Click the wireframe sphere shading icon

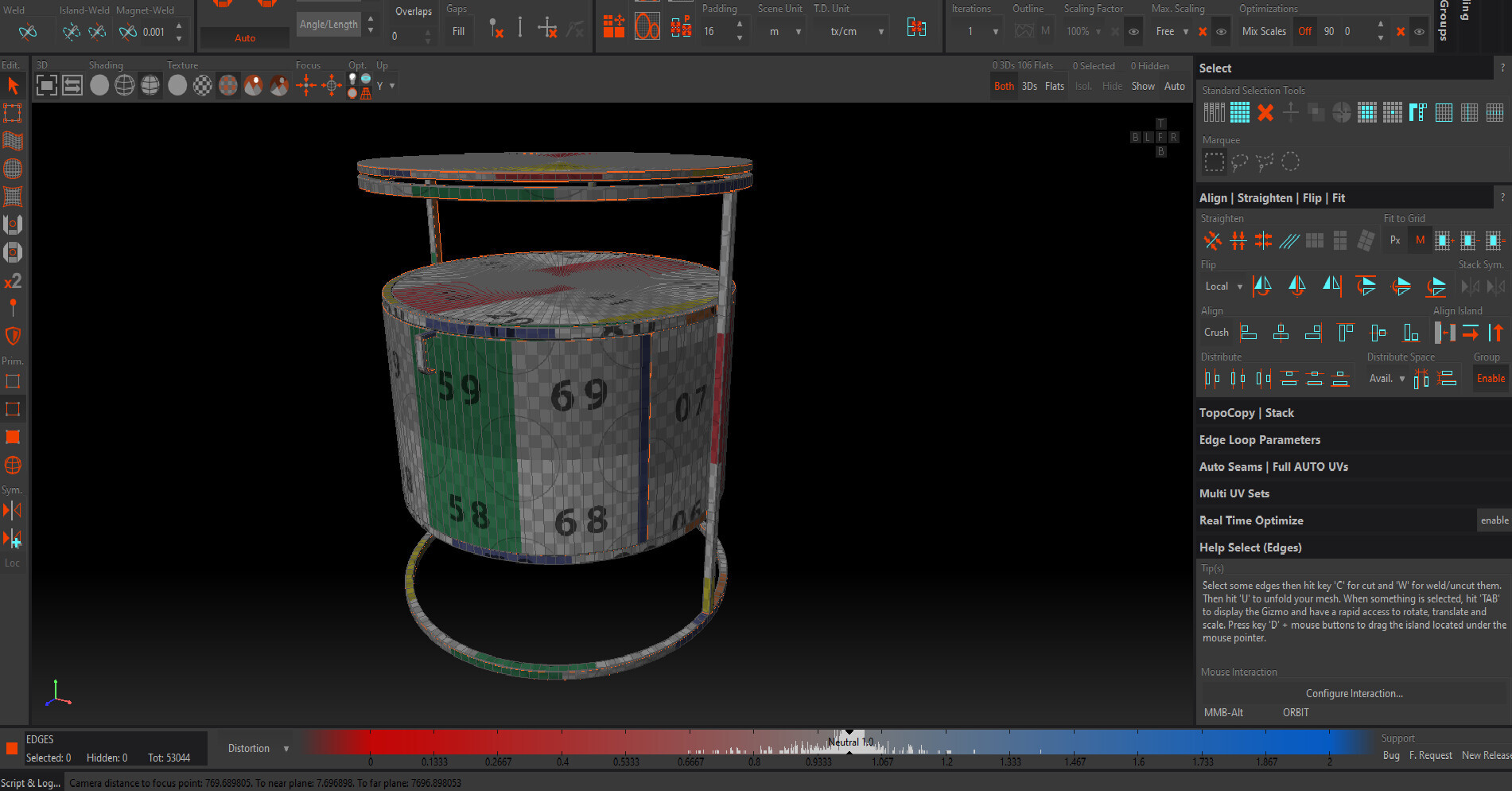point(125,85)
